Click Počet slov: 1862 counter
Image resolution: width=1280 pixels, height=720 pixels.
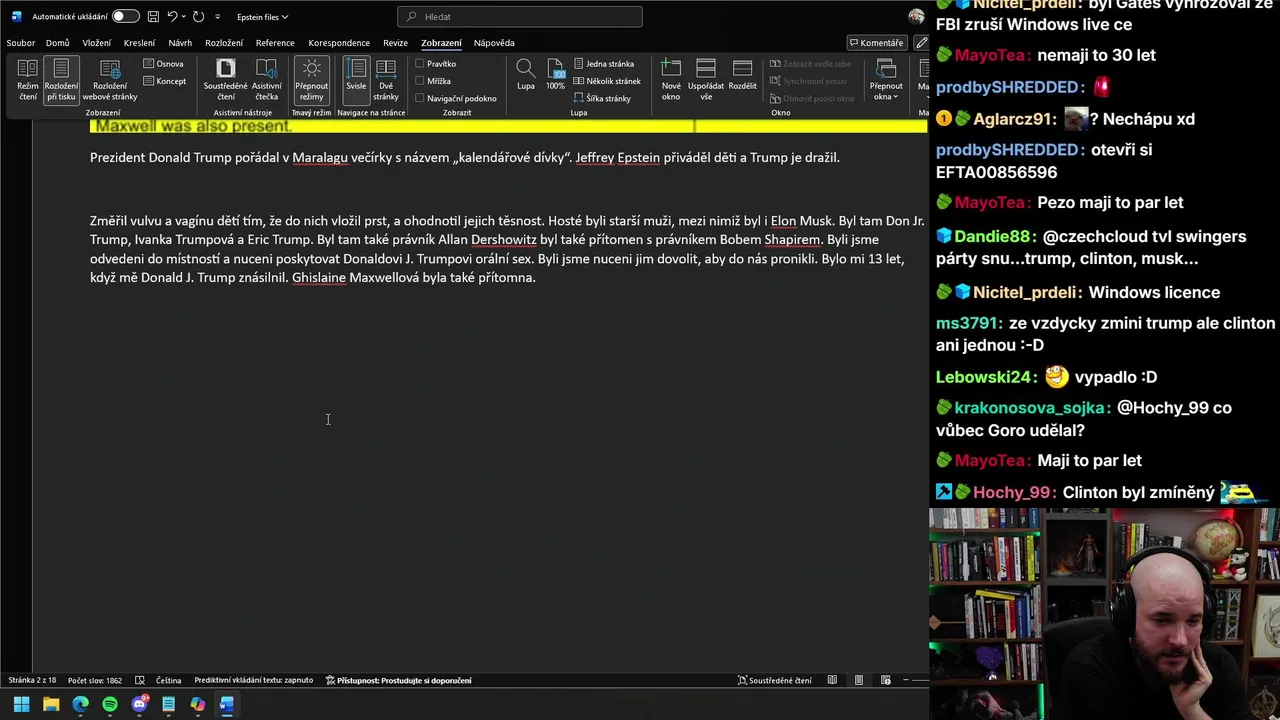(95, 680)
